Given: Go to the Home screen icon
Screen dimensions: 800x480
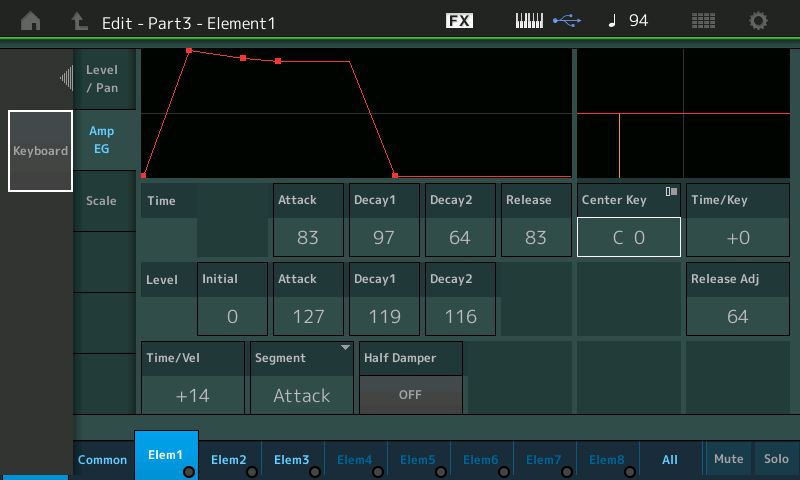Looking at the screenshot, I should (x=31, y=21).
